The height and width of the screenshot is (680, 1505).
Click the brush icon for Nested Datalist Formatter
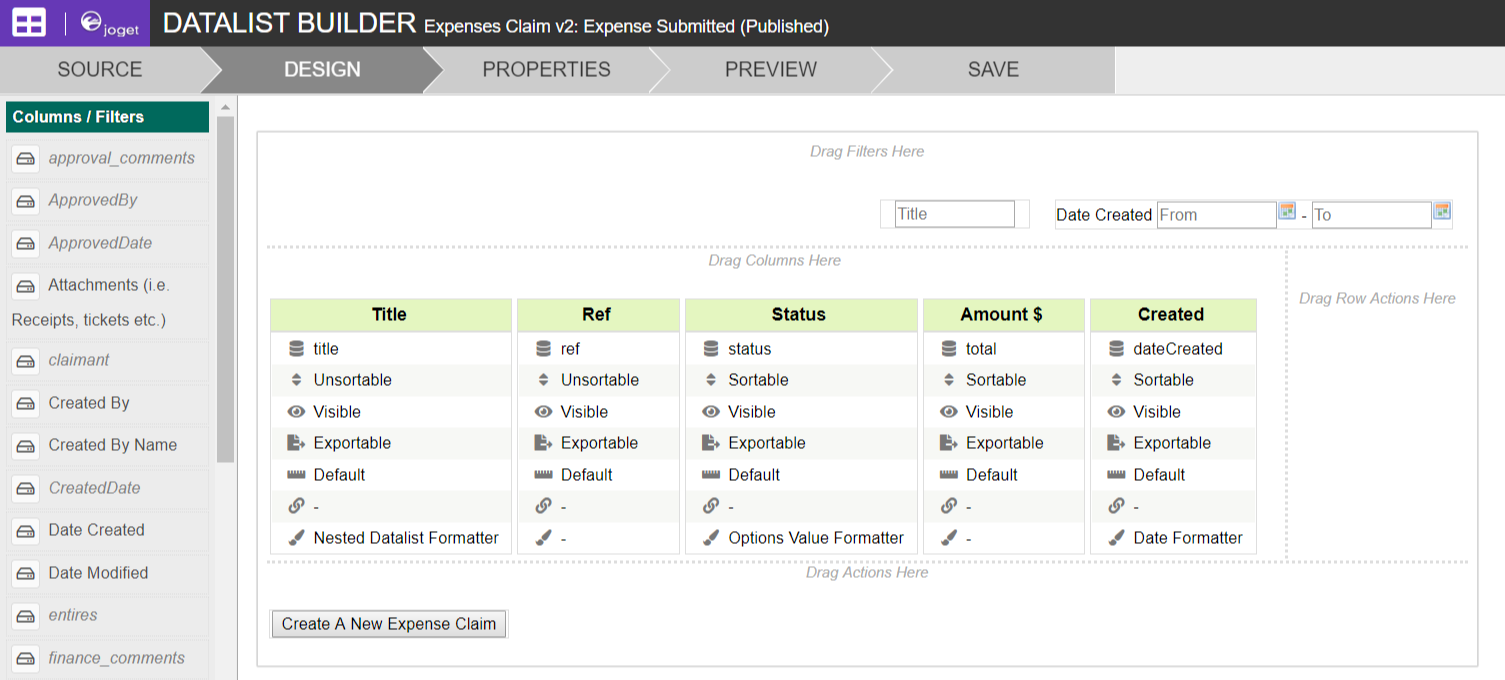(296, 538)
